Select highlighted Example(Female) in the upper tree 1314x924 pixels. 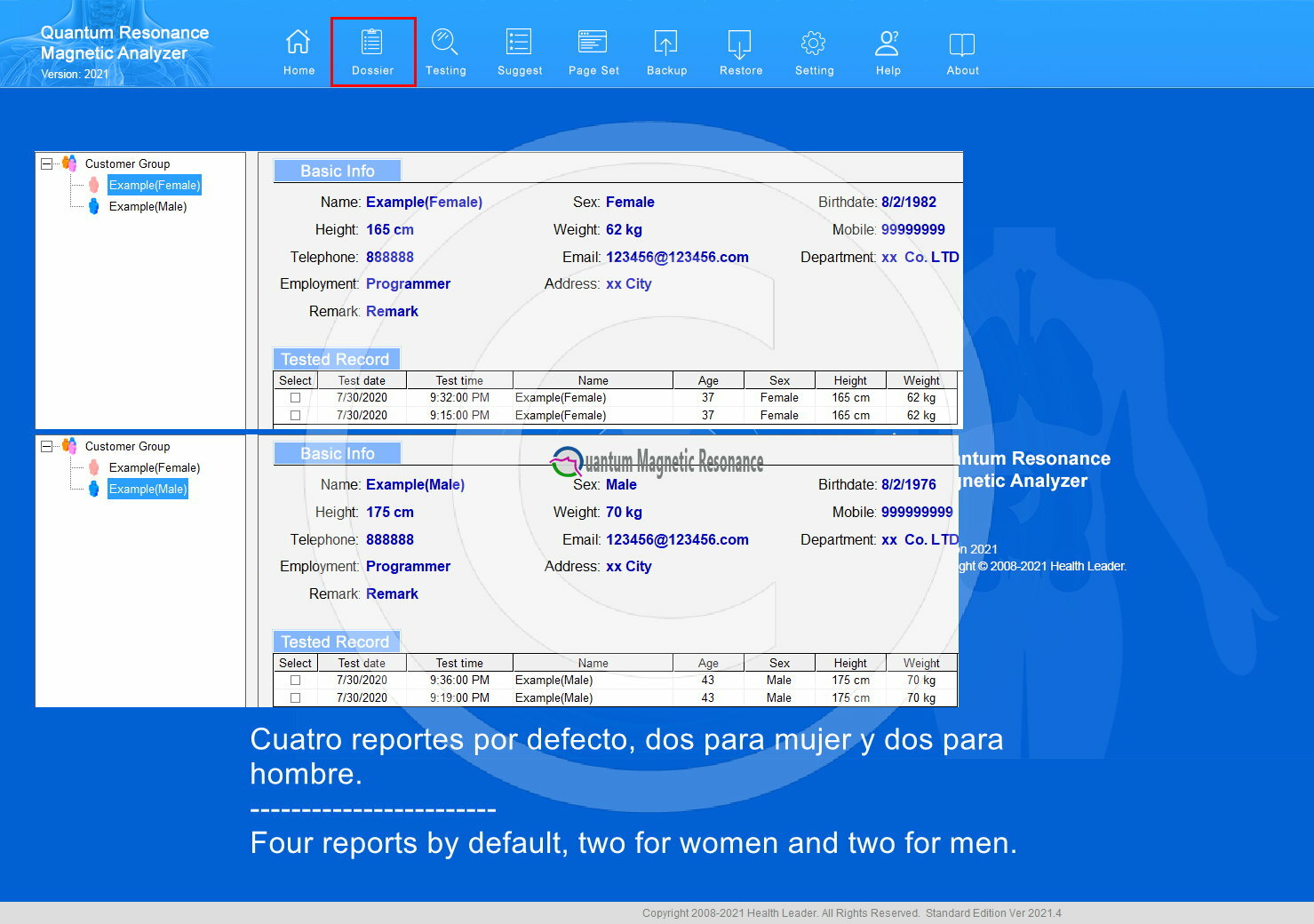click(155, 185)
